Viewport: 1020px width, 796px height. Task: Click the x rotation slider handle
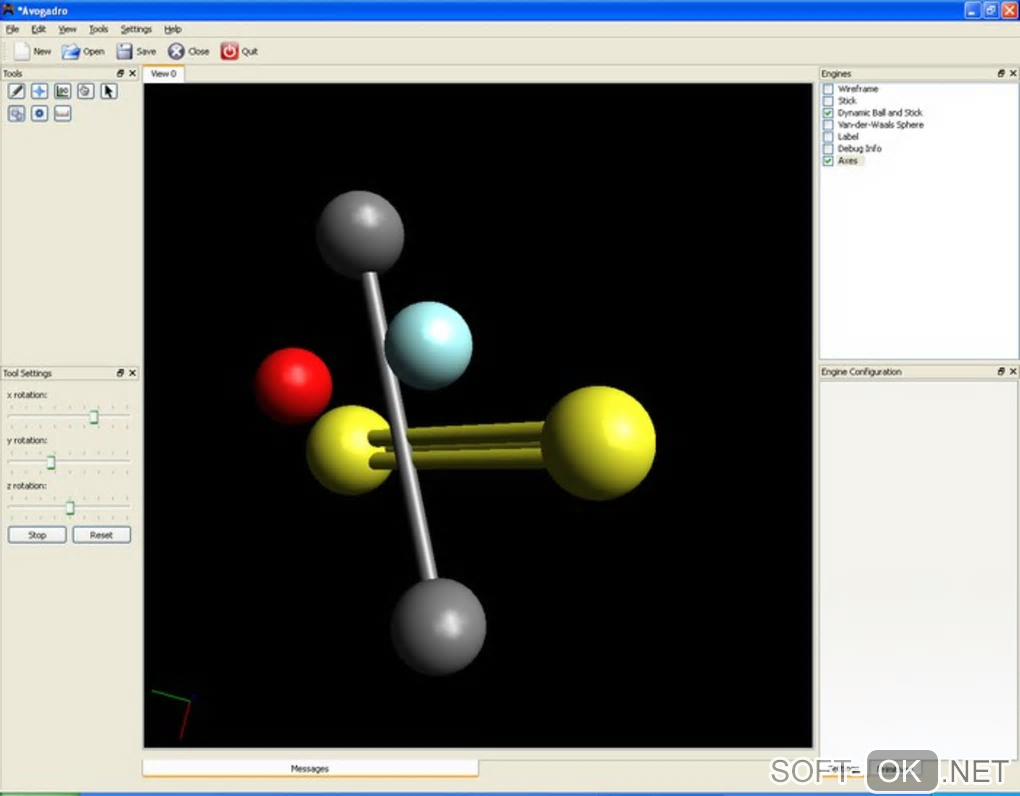[94, 416]
